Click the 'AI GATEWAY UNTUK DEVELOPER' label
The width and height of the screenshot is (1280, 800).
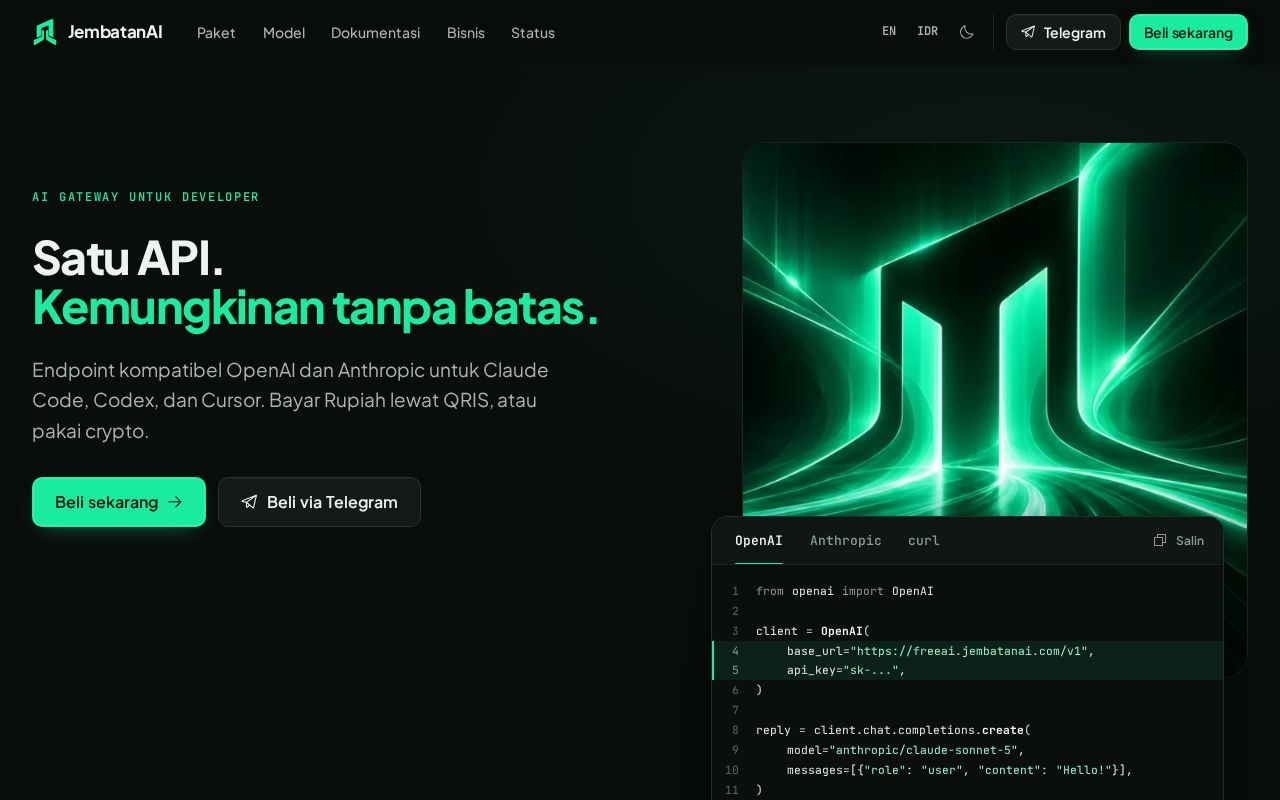tap(146, 197)
